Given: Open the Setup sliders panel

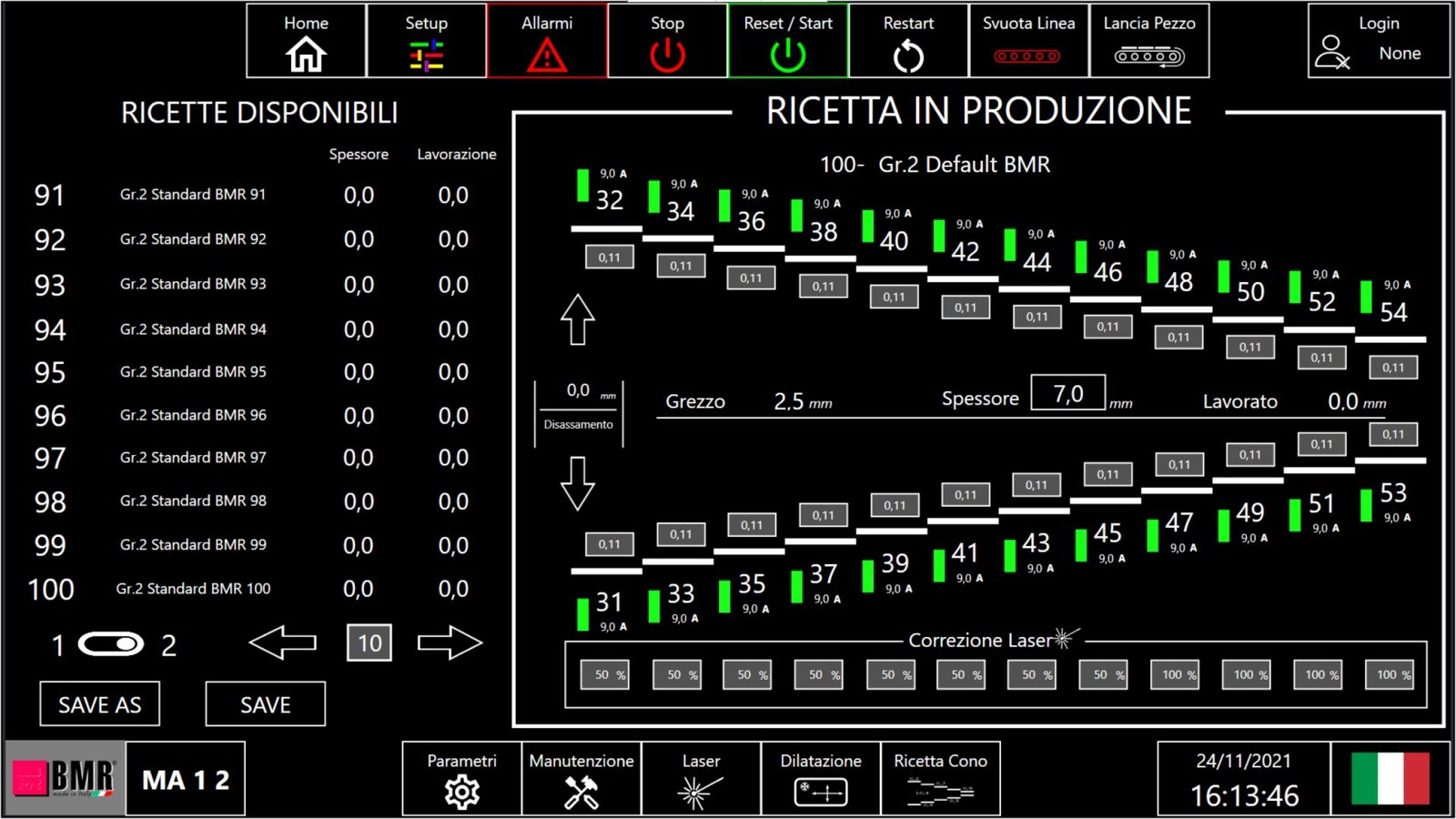Looking at the screenshot, I should point(426,41).
